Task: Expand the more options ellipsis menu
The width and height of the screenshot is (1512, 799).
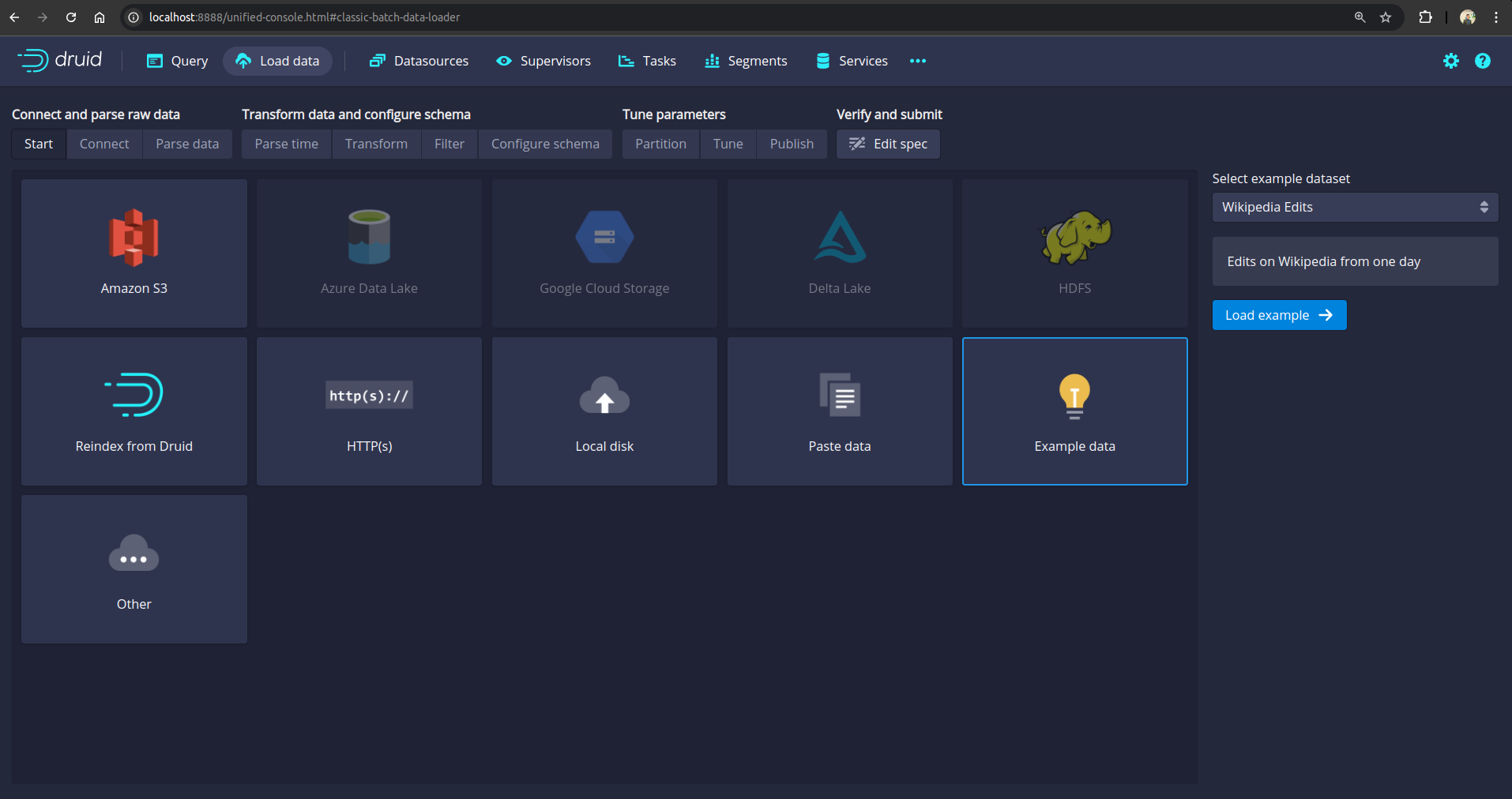Action: [x=917, y=61]
